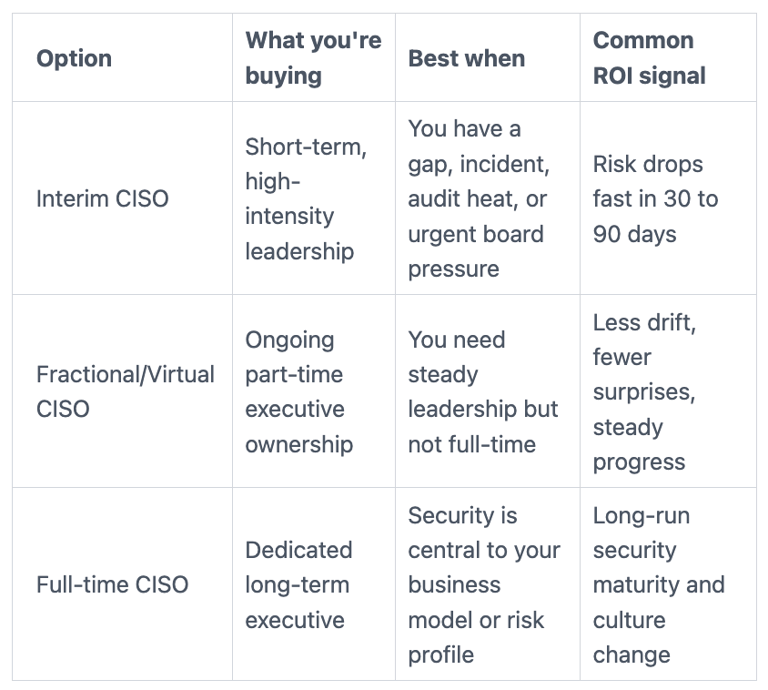Click the text "urgent board pressure"

(478, 252)
